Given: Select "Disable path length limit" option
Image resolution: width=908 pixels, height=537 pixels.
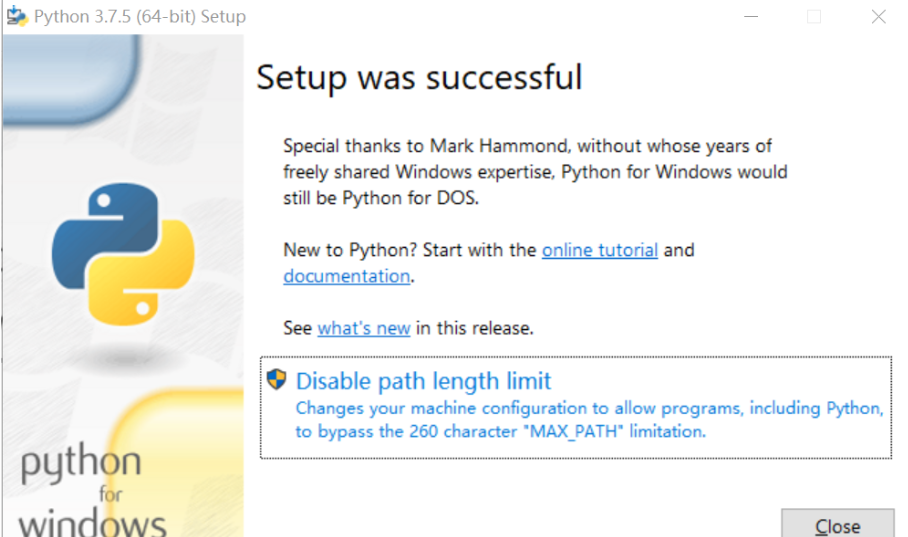Looking at the screenshot, I should coord(423,381).
